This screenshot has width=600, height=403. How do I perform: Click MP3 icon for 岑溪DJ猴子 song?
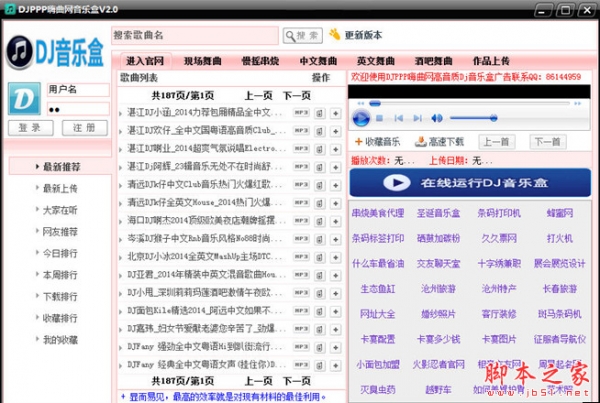[x=301, y=238]
